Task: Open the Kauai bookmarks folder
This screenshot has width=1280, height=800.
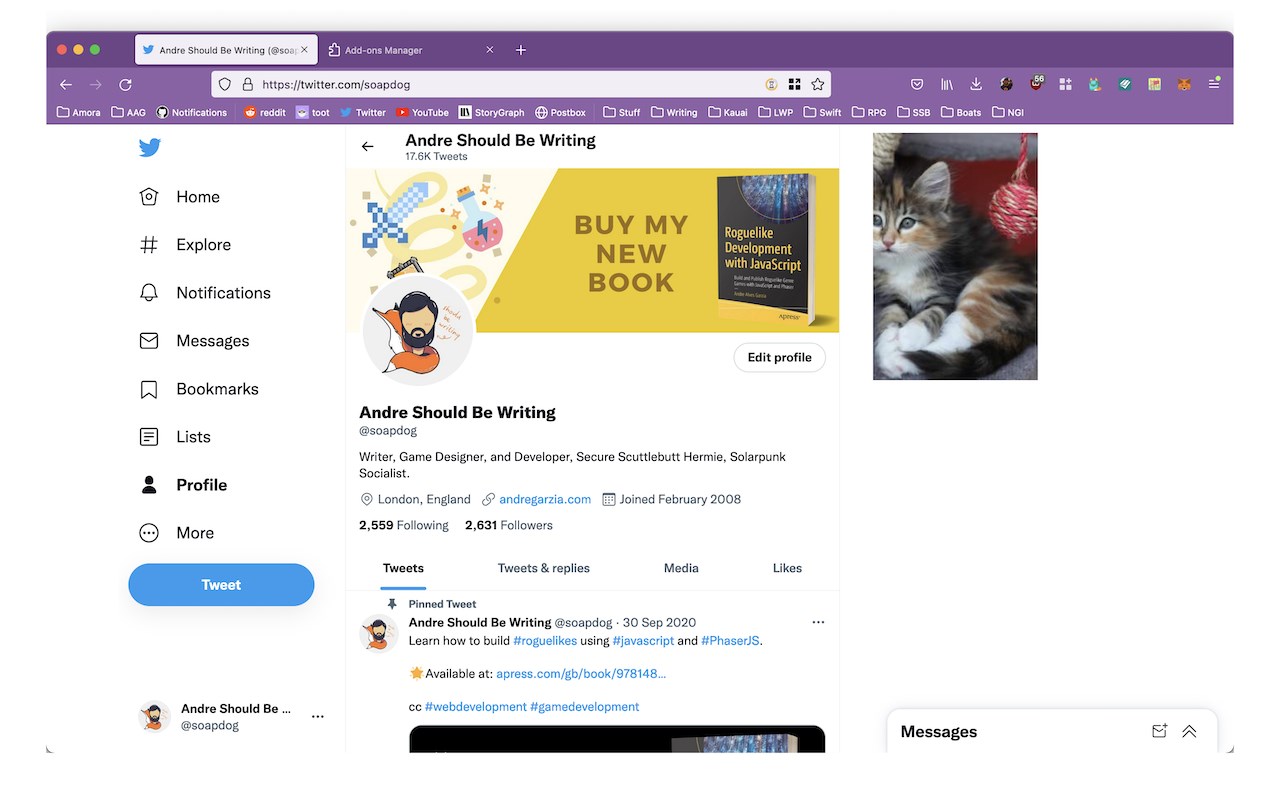Action: tap(728, 112)
